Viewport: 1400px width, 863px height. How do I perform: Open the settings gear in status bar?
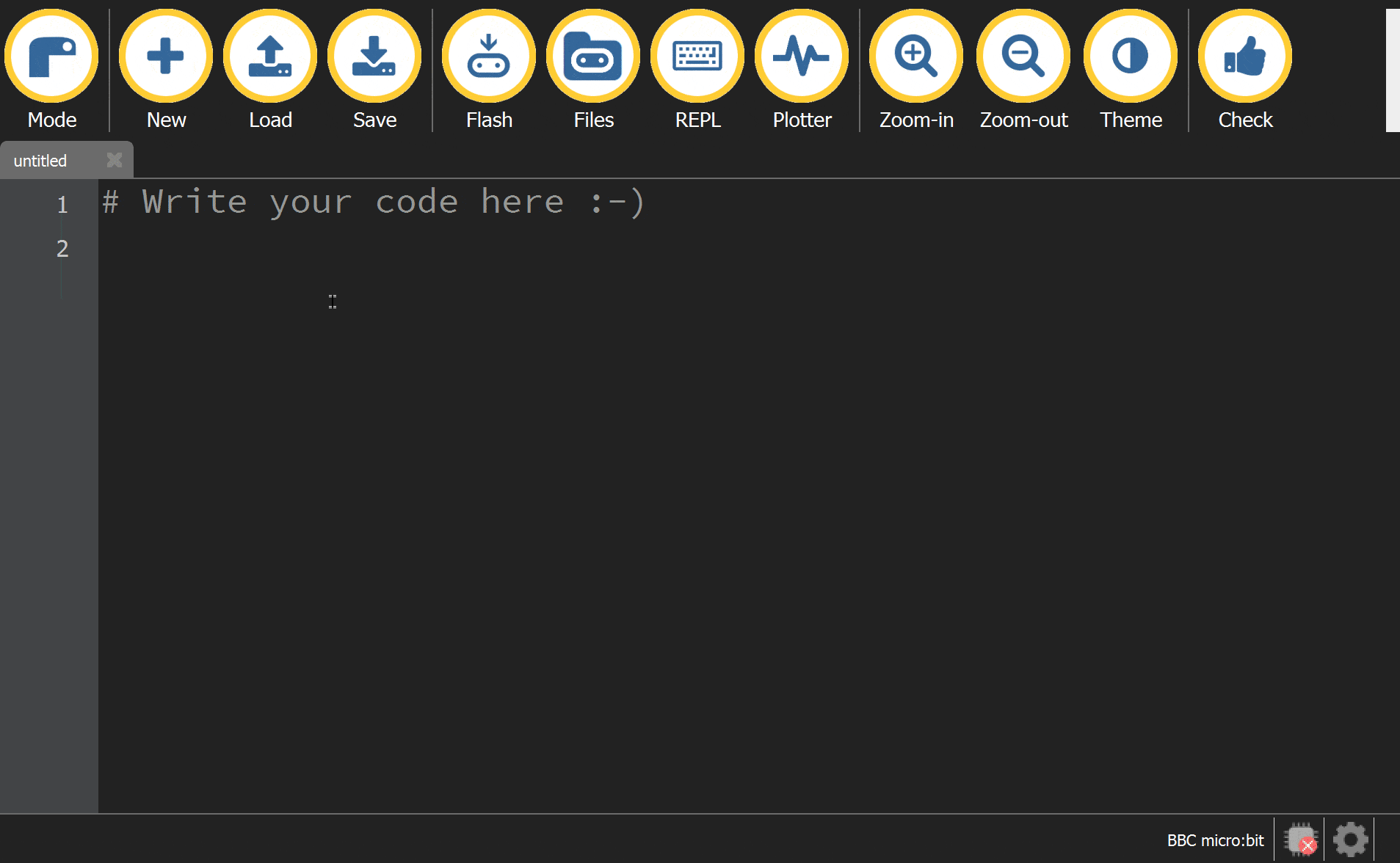click(1350, 840)
